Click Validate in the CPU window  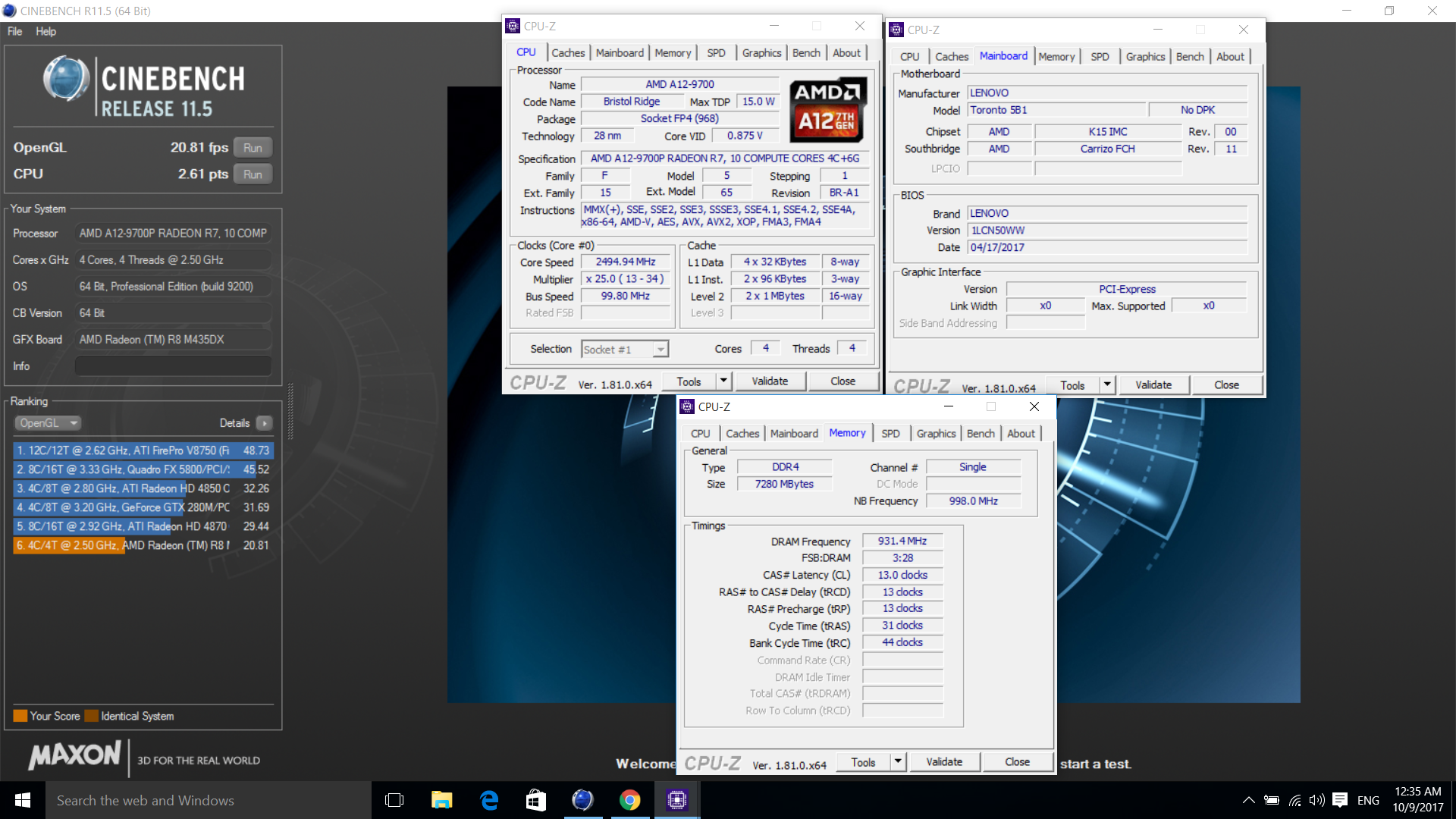(770, 381)
